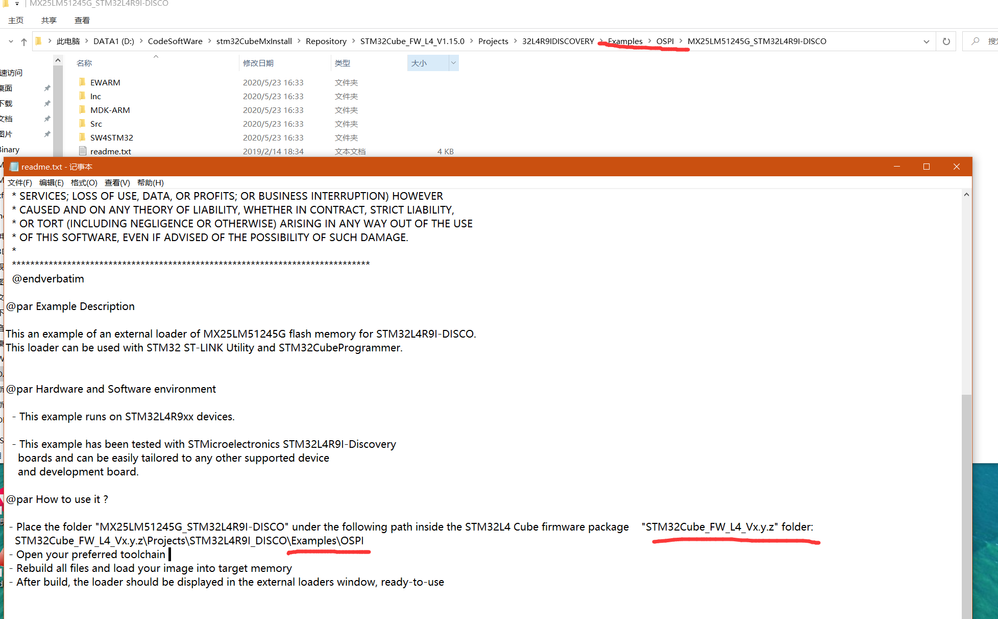This screenshot has height=619, width=998.
Task: Navigate up one folder level in Explorer
Action: (24, 41)
